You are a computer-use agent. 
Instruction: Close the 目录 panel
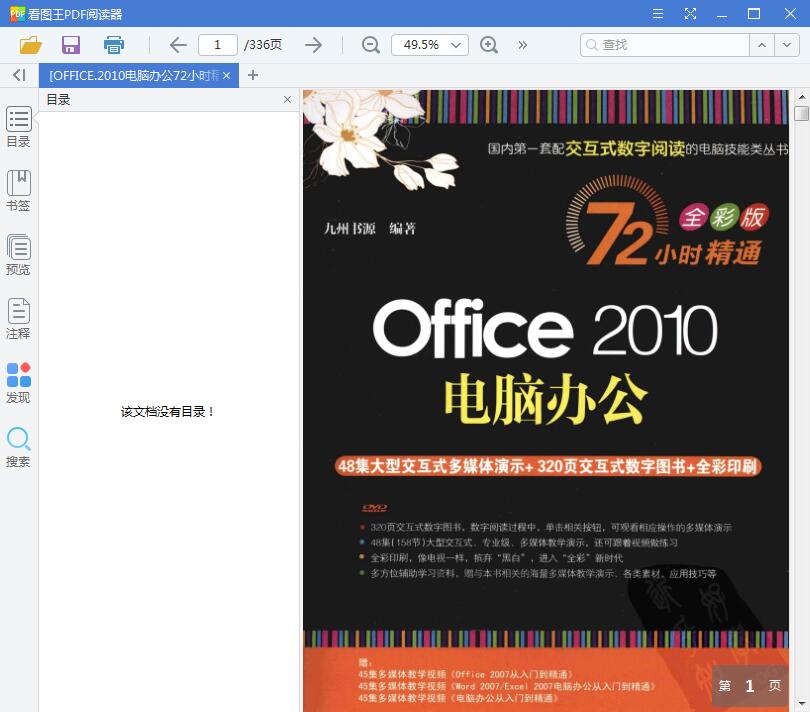(287, 100)
